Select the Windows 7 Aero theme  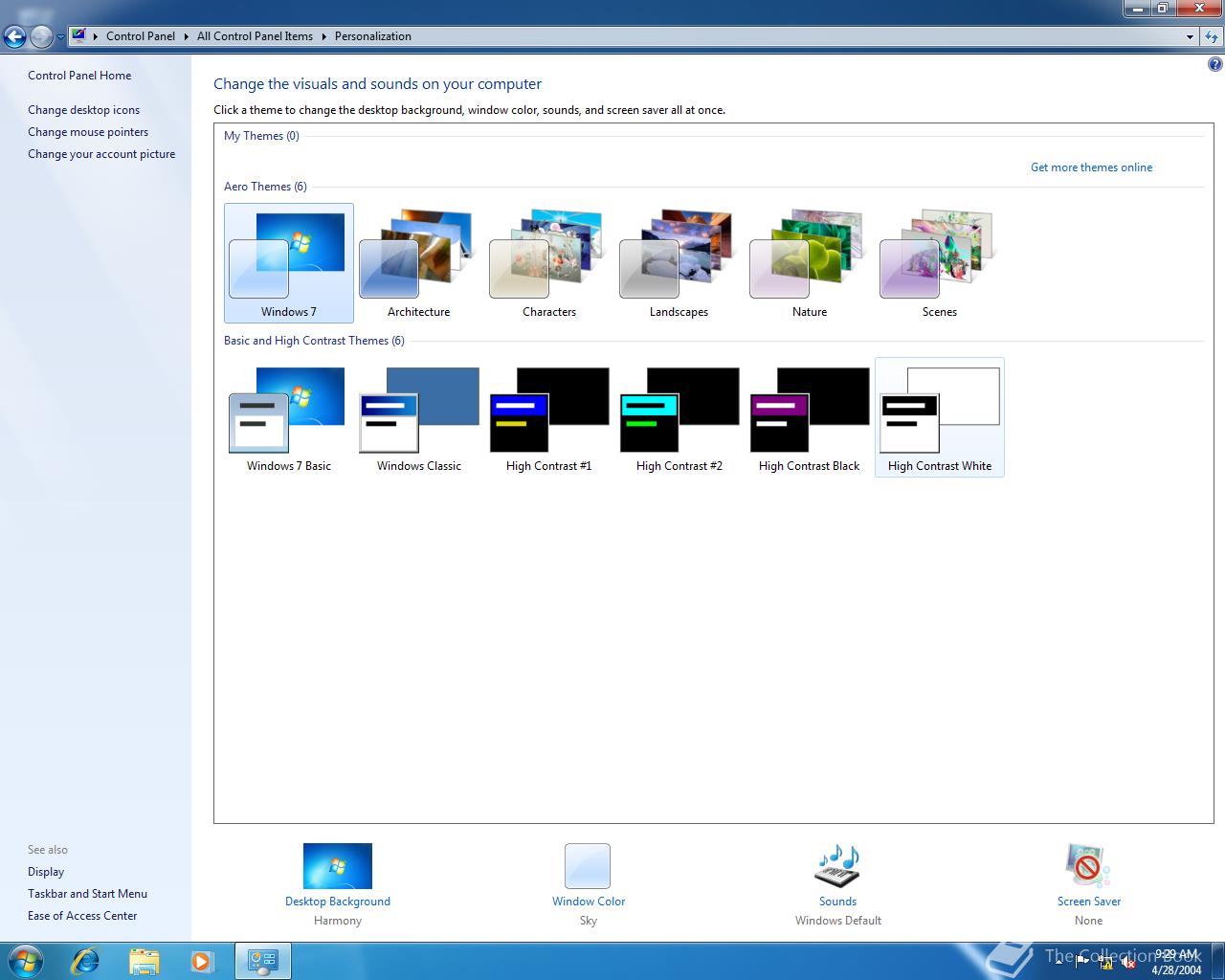click(x=288, y=263)
